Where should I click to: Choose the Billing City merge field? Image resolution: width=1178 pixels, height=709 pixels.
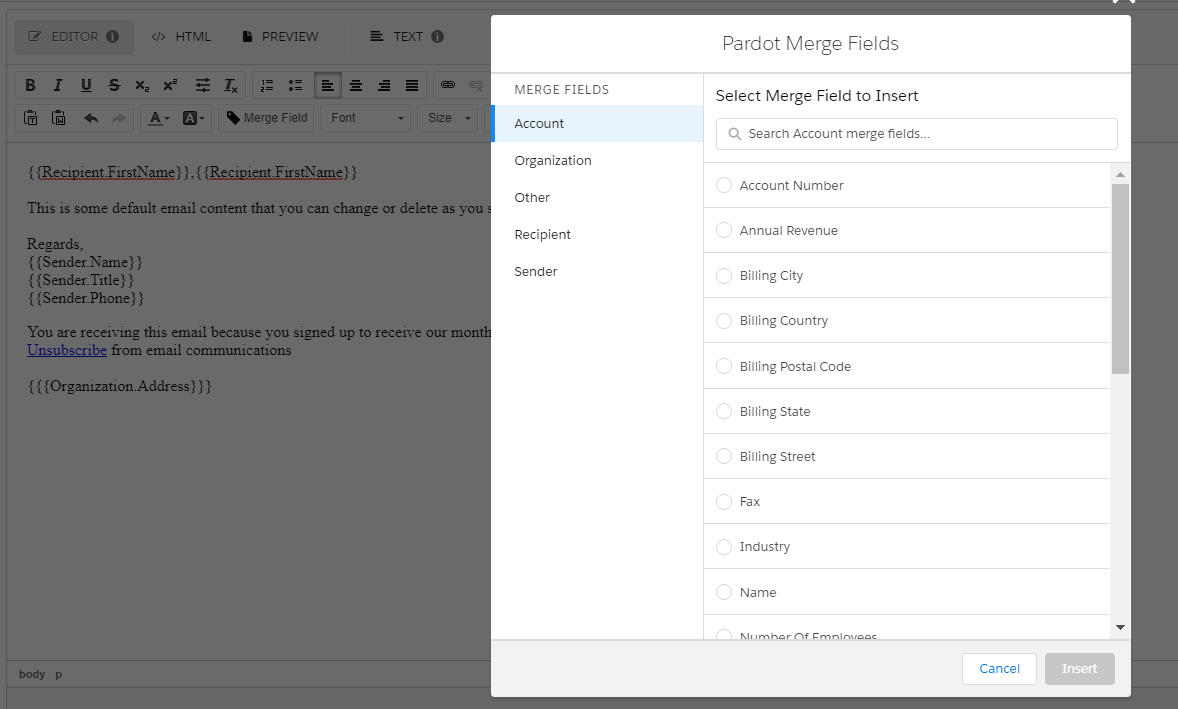pos(723,276)
